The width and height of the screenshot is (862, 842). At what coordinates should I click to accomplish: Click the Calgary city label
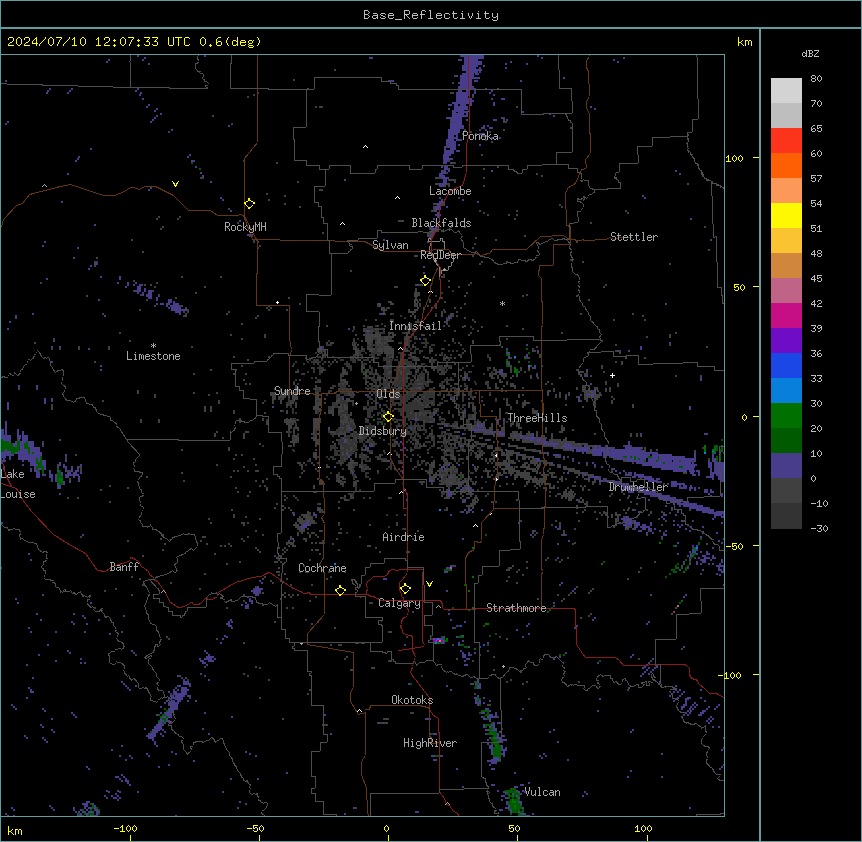click(399, 603)
